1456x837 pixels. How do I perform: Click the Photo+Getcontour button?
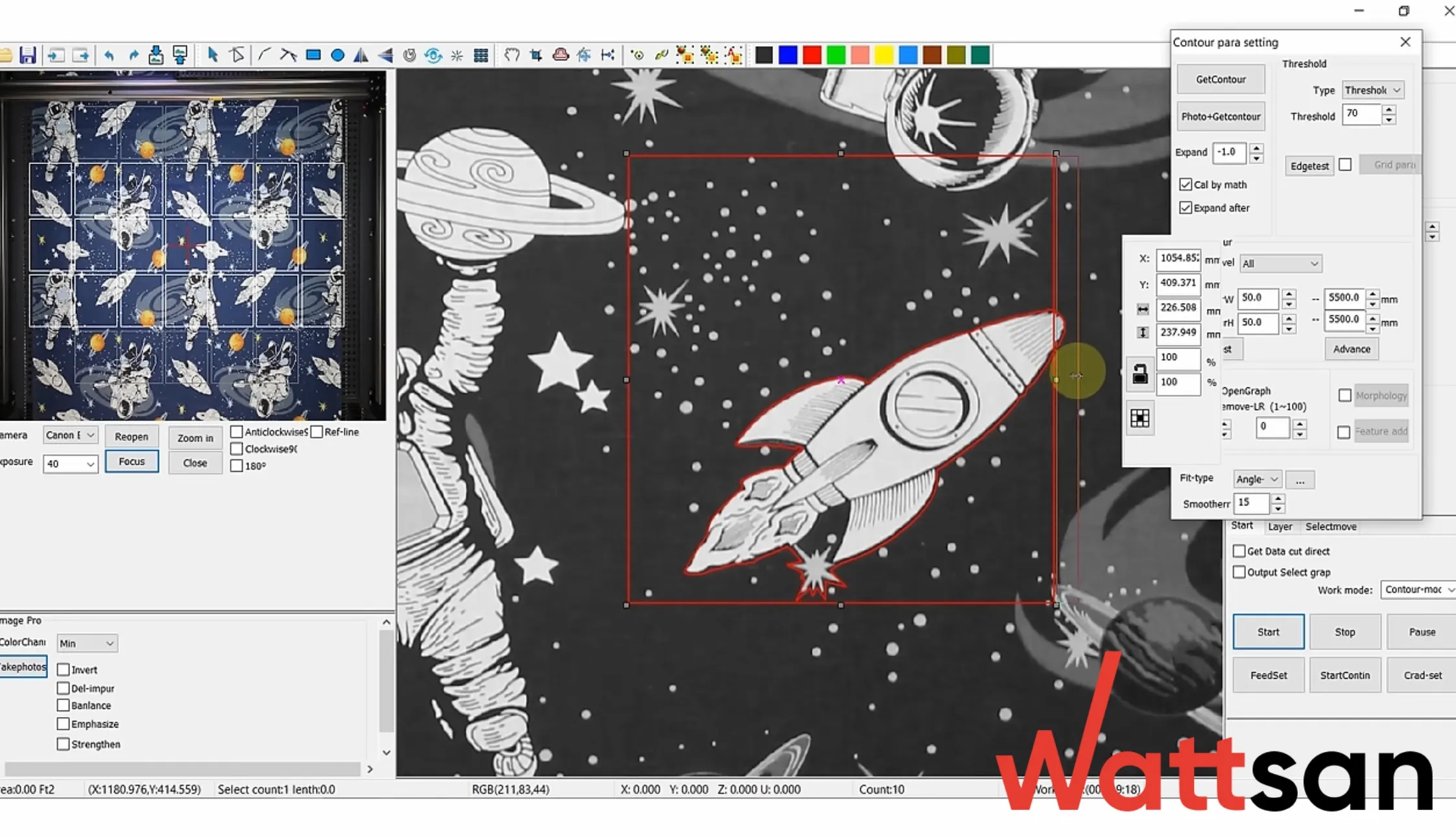1221,117
